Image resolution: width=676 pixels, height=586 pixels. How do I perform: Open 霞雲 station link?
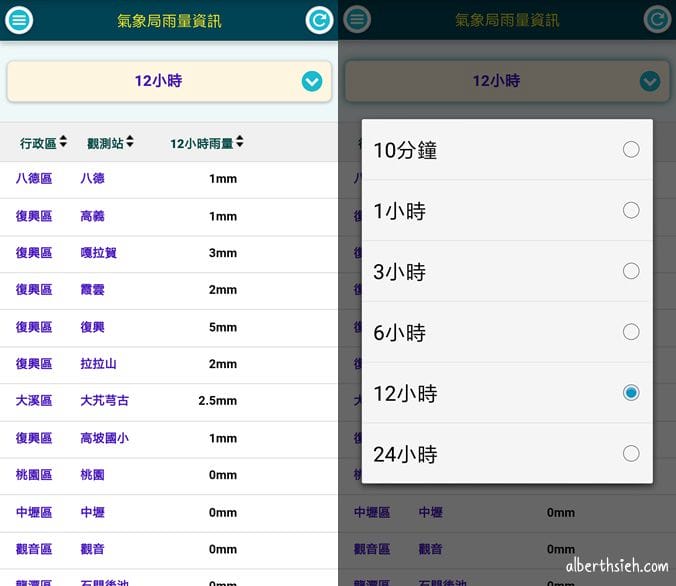coord(92,289)
